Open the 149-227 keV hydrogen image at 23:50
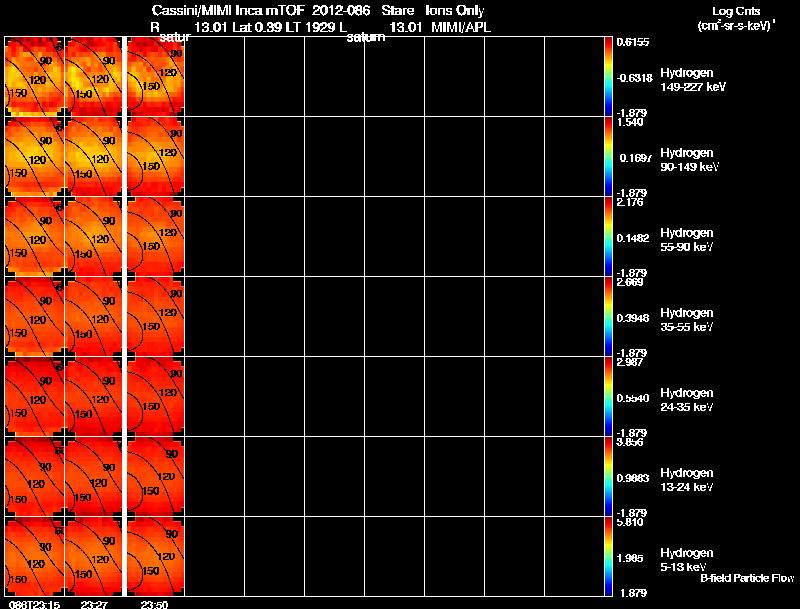Viewport: 800px width, 609px height. (156, 77)
